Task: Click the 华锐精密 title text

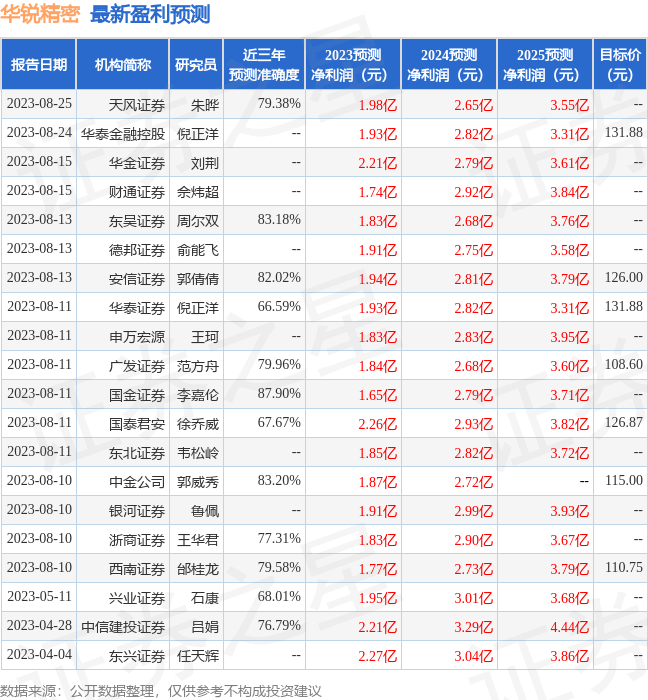Action: point(40,14)
